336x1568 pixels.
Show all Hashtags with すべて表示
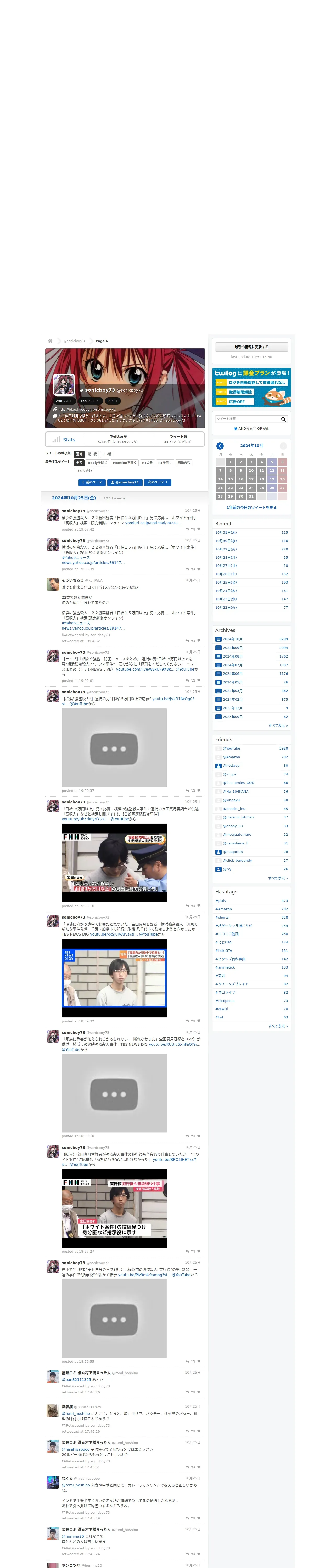click(278, 1026)
